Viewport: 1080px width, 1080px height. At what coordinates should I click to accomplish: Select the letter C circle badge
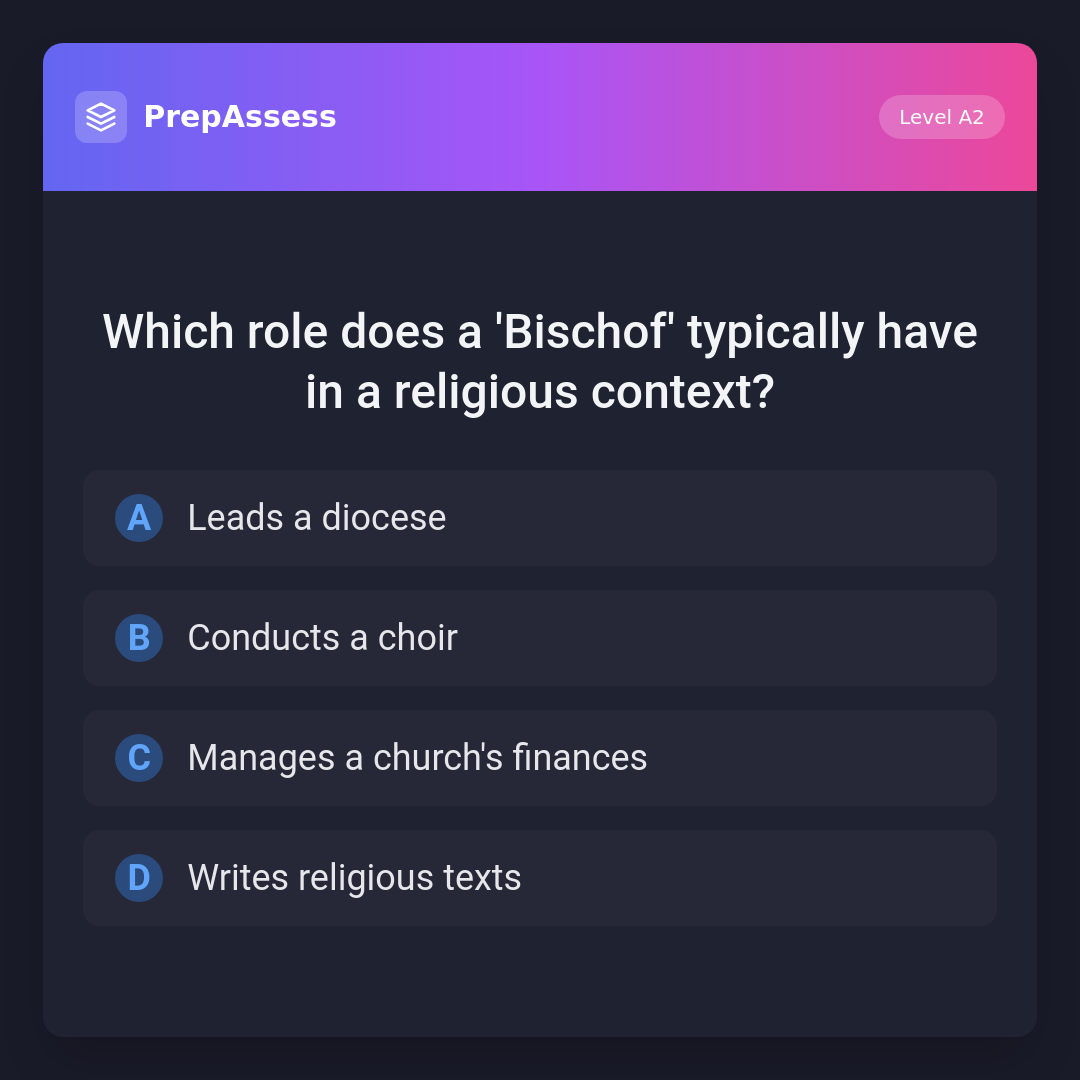click(x=139, y=758)
